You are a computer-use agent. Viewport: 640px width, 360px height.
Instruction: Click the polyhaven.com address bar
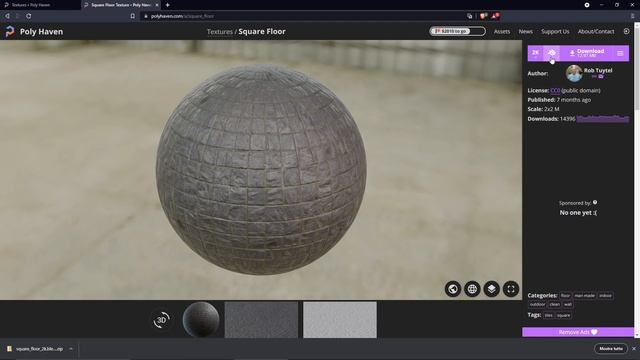(302, 16)
